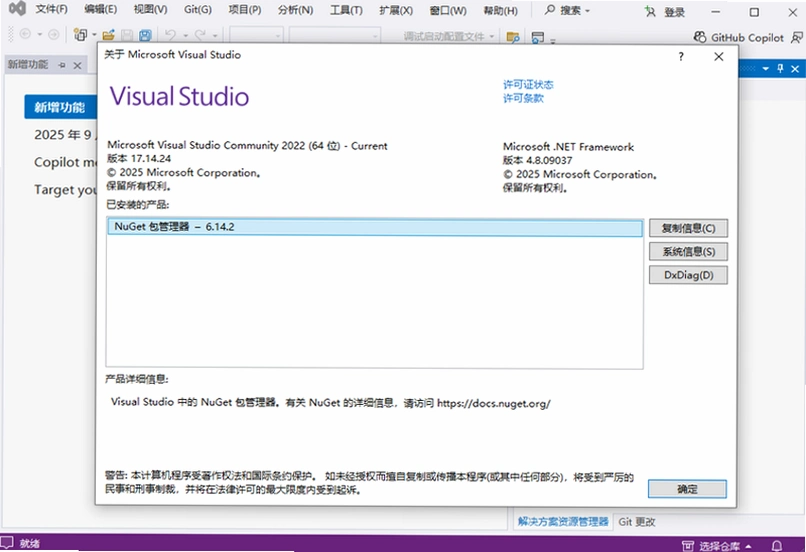This screenshot has width=806, height=552.
Task: Open the 扩展(X) menu
Action: pos(396,10)
